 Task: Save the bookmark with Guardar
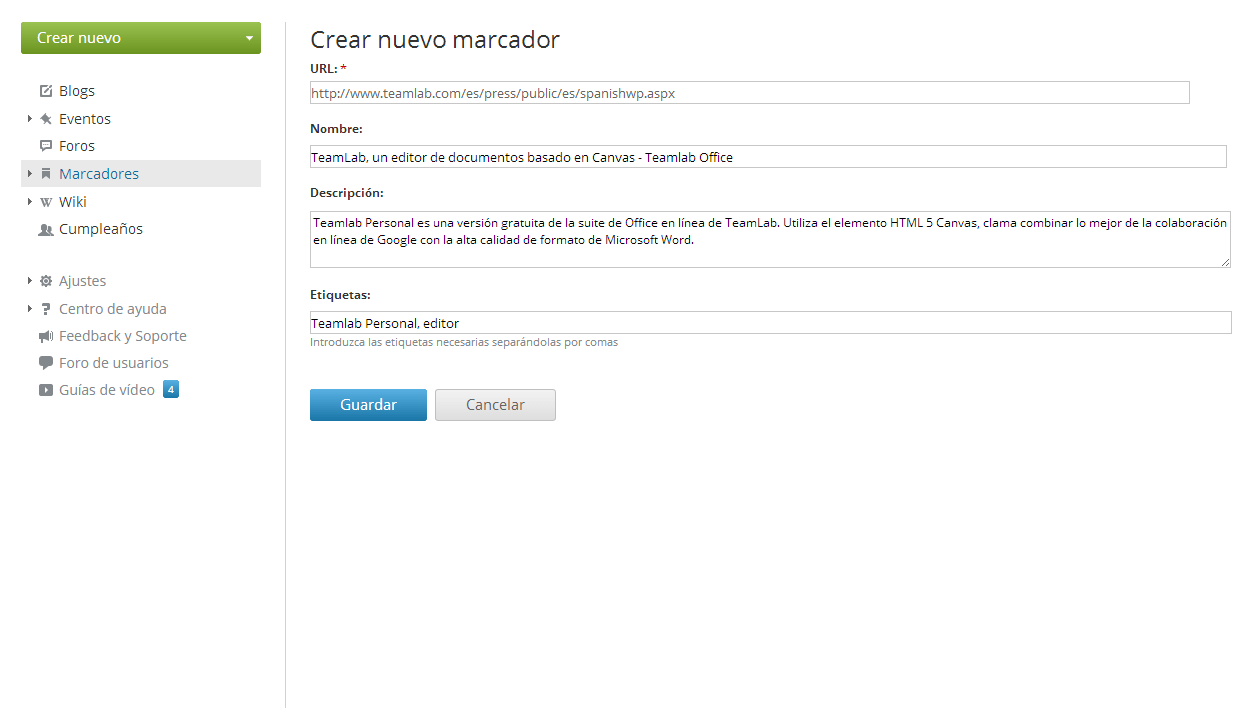click(x=368, y=405)
